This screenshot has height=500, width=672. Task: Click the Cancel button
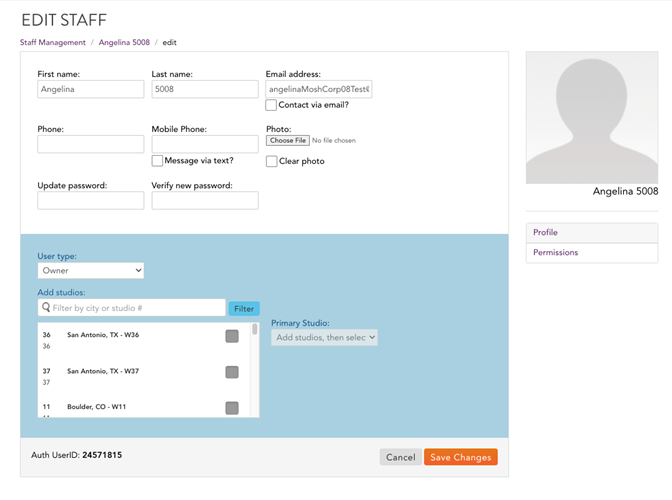[401, 457]
